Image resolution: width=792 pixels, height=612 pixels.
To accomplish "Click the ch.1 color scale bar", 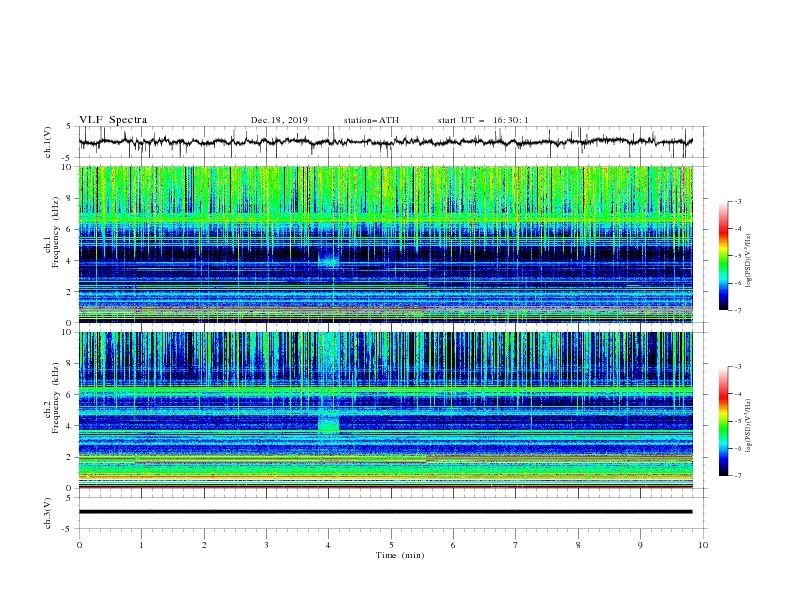I will 723,256.
